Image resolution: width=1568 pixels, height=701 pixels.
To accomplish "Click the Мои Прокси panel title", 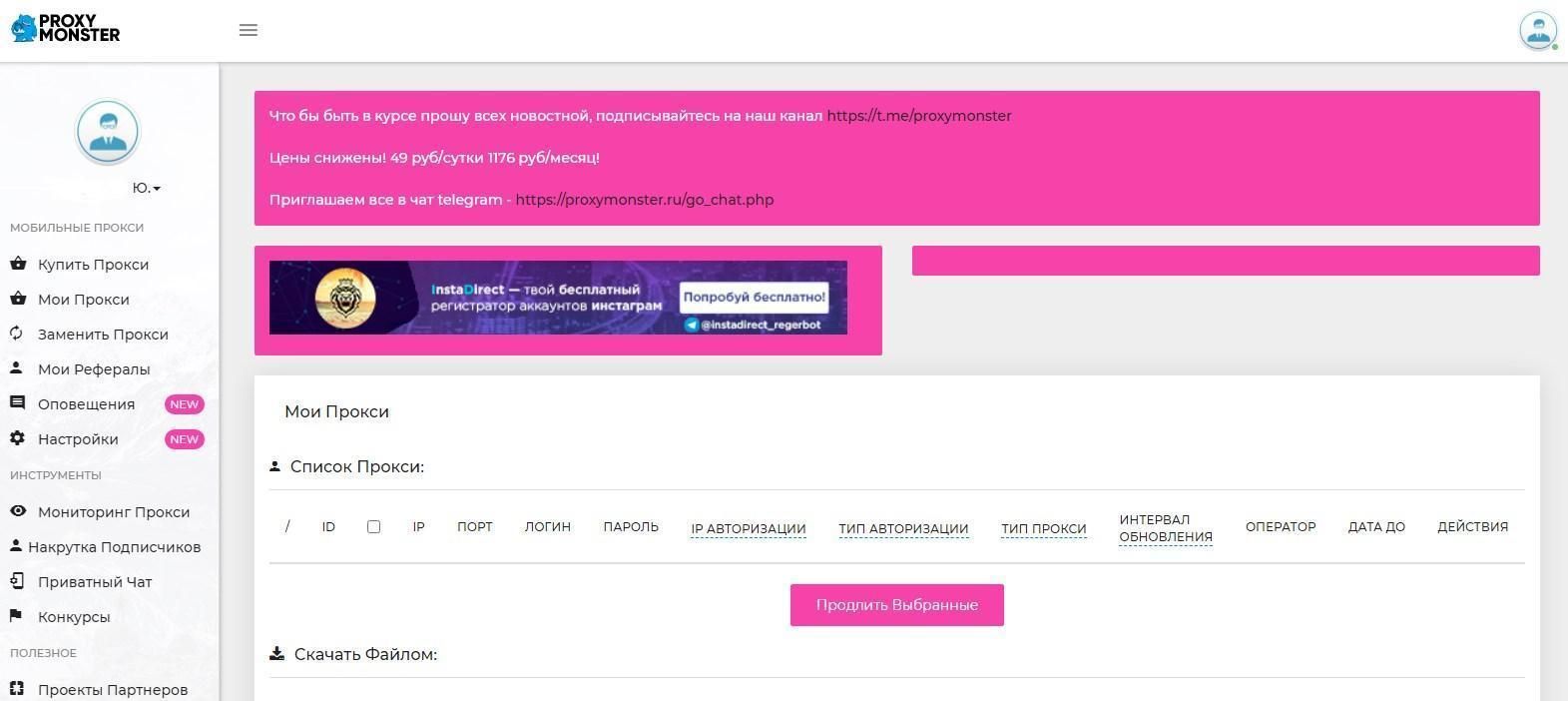I will [336, 411].
